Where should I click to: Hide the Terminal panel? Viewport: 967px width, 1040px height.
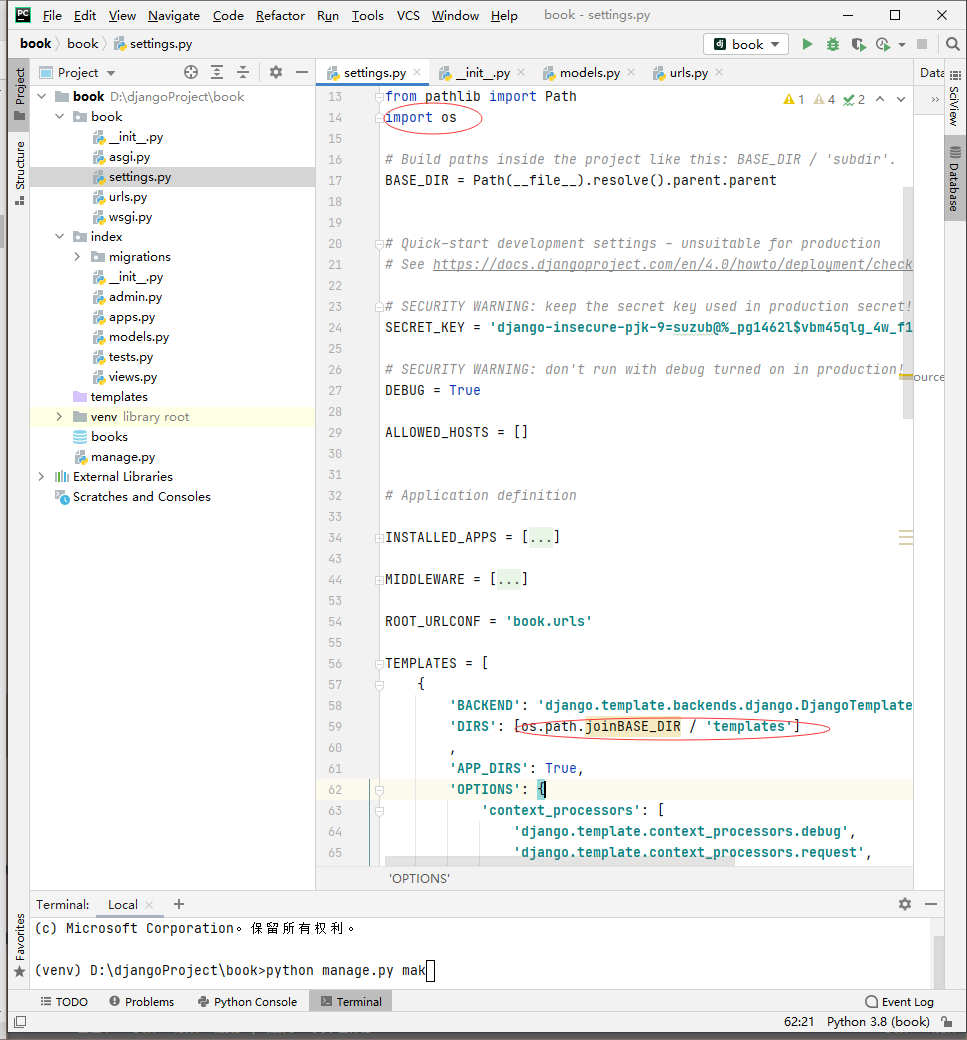pyautogui.click(x=931, y=904)
